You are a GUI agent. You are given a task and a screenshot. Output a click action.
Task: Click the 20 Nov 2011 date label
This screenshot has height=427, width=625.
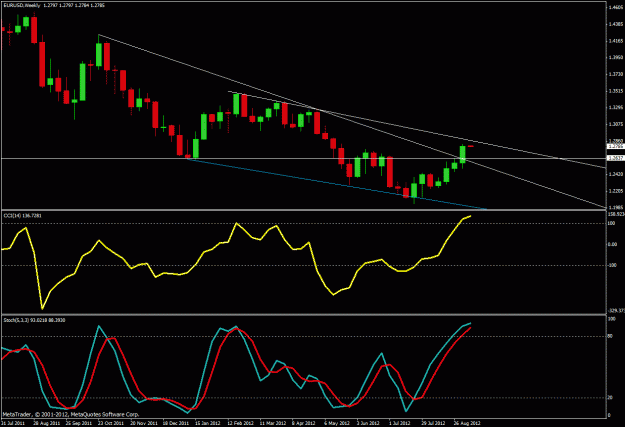143,423
